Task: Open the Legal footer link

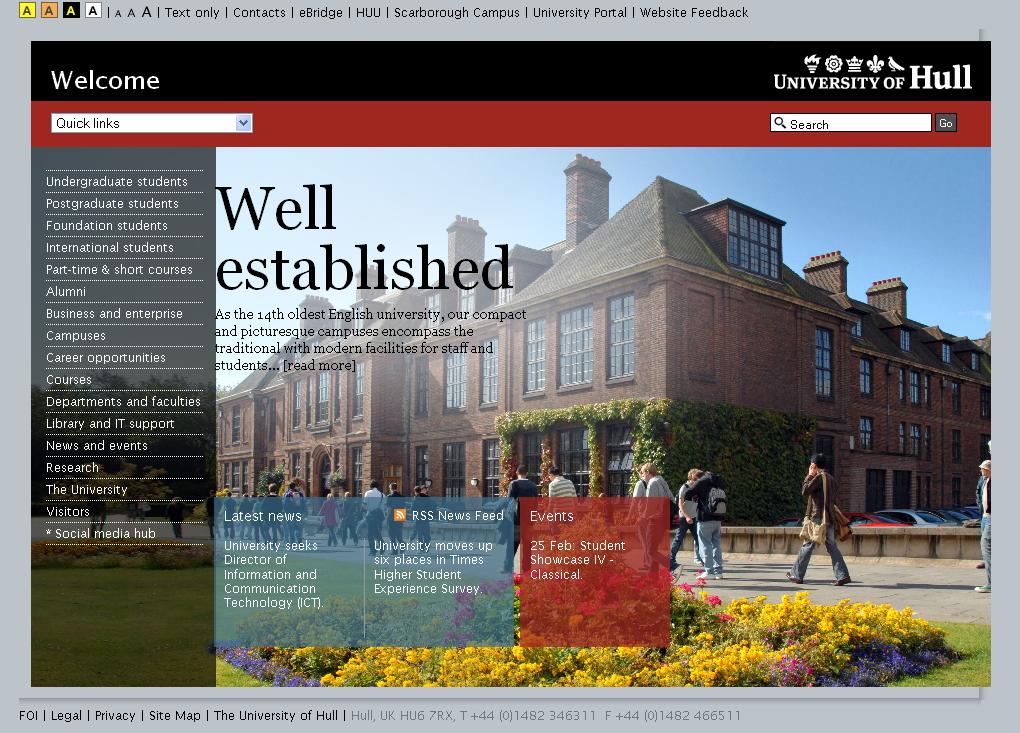Action: pos(66,715)
